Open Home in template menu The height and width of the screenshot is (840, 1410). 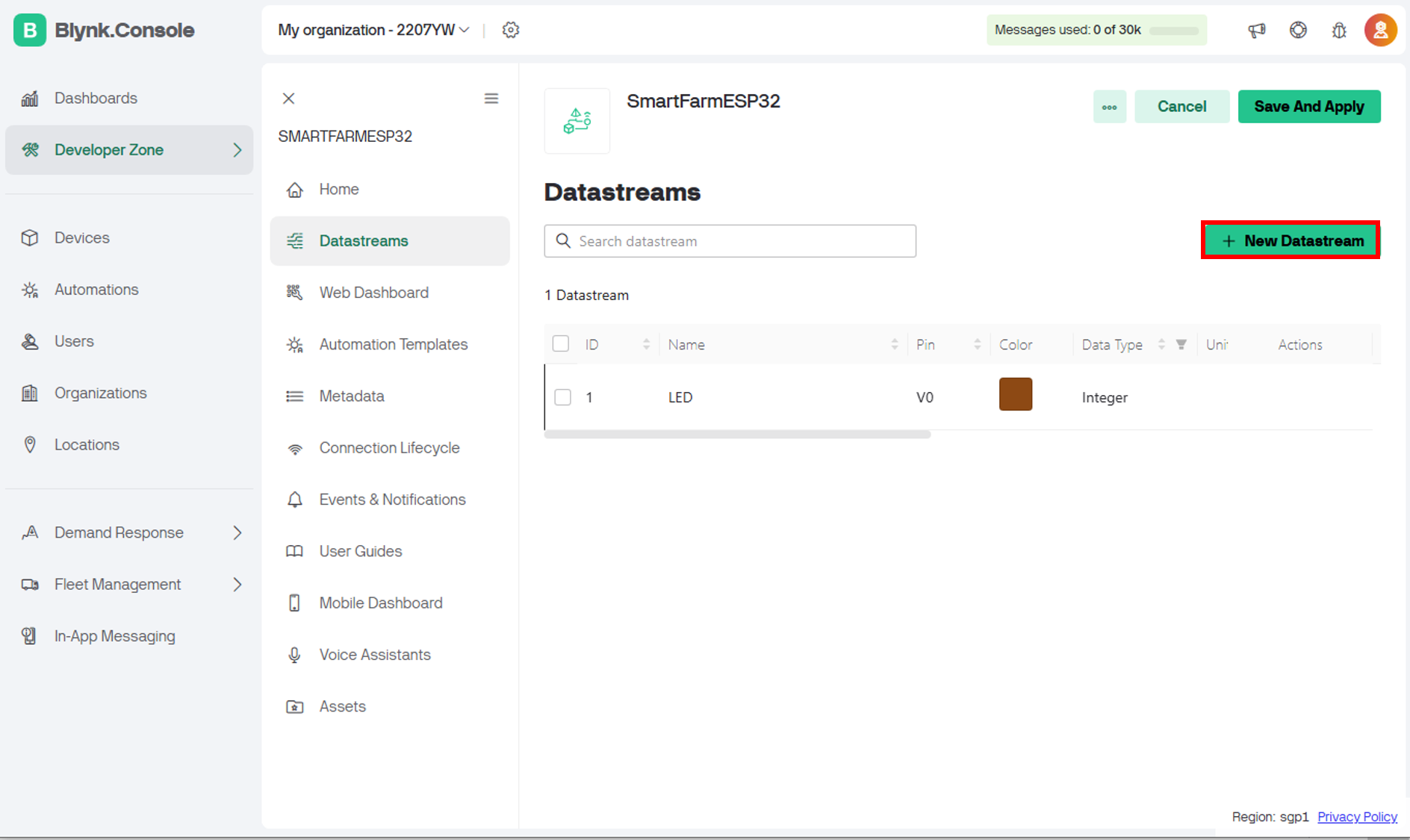[390, 190]
